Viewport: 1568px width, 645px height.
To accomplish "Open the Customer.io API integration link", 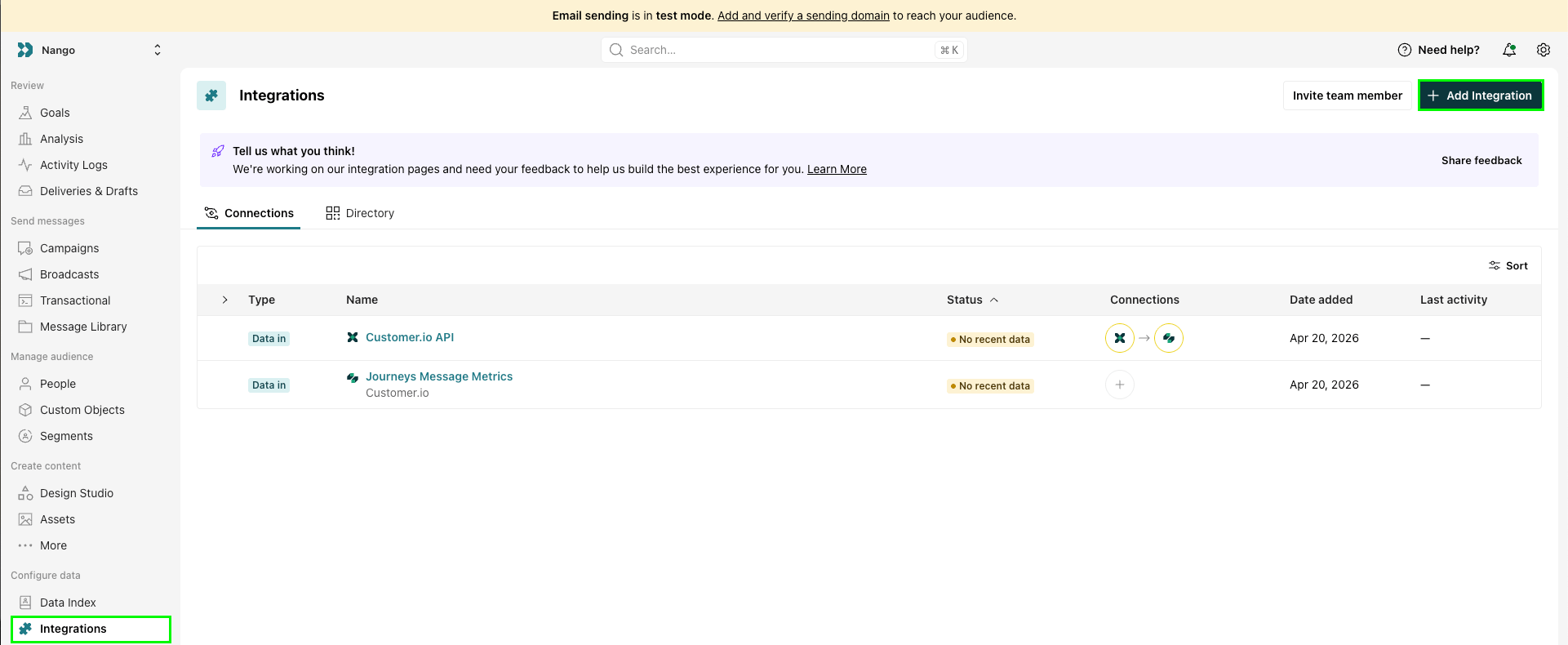I will point(410,337).
